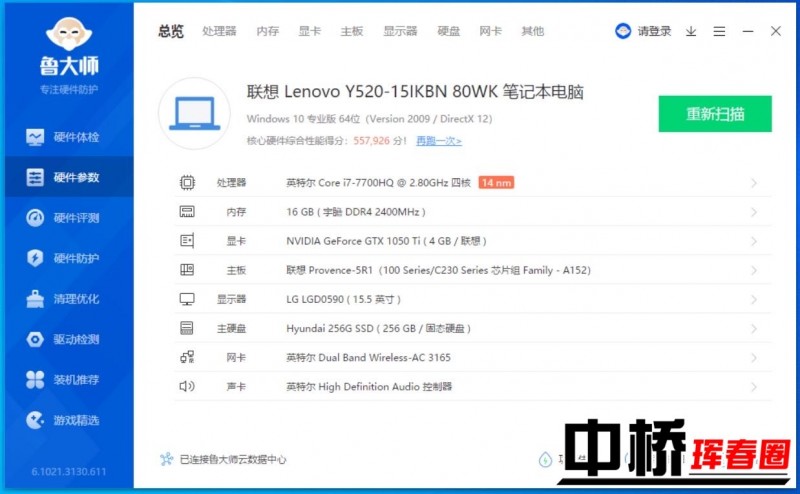
Task: Click the 硬件体检 monitor icon
Action: click(x=35, y=137)
